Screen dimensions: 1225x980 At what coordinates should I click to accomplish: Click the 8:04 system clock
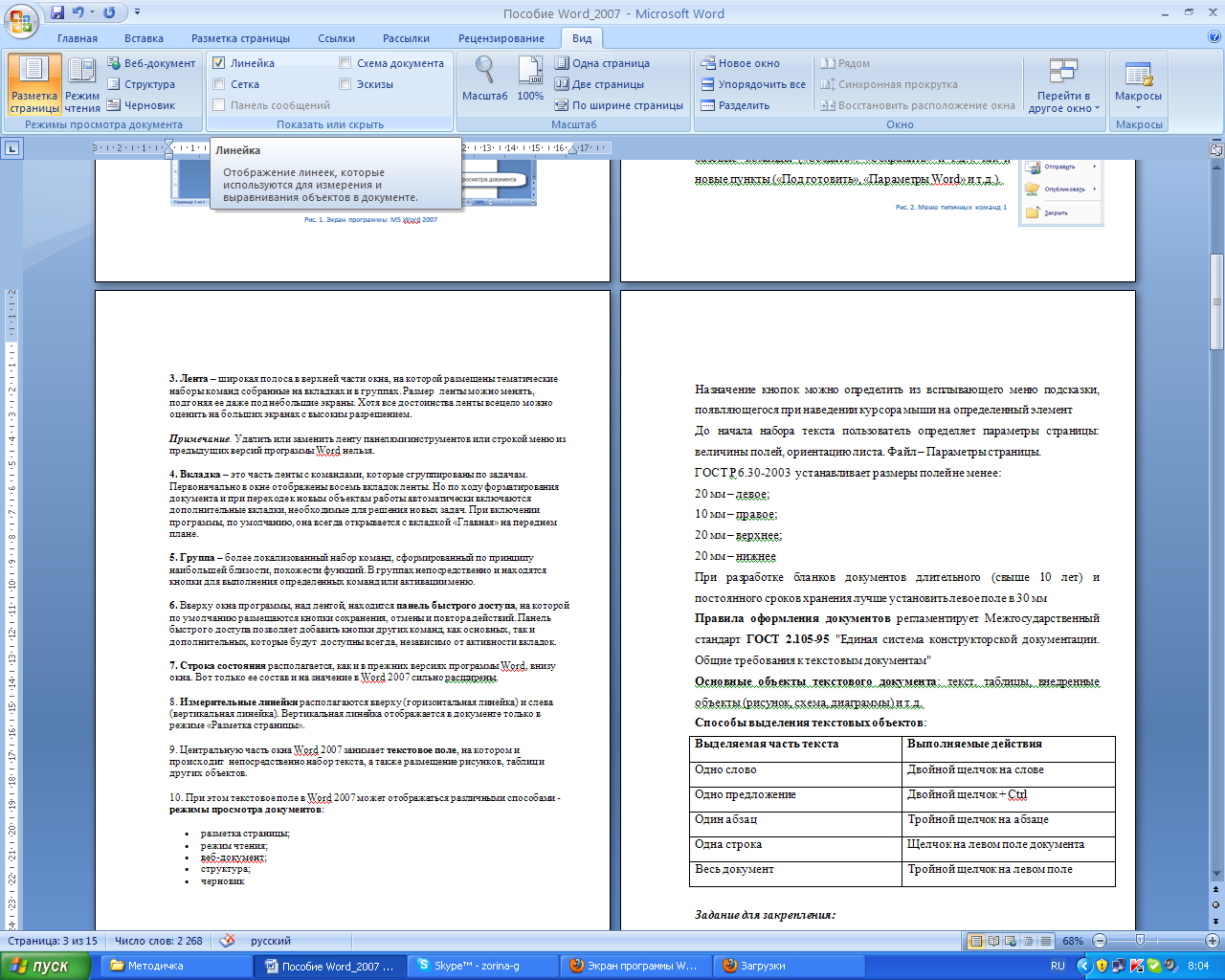click(1198, 966)
